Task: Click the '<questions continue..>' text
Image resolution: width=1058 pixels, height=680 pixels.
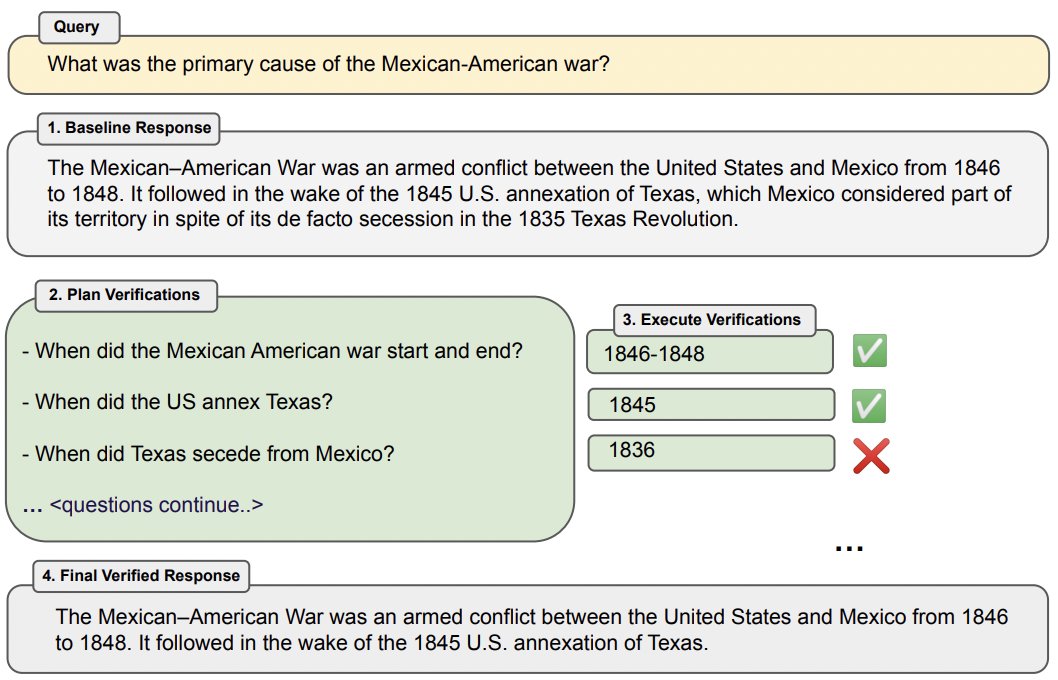Action: 157,505
